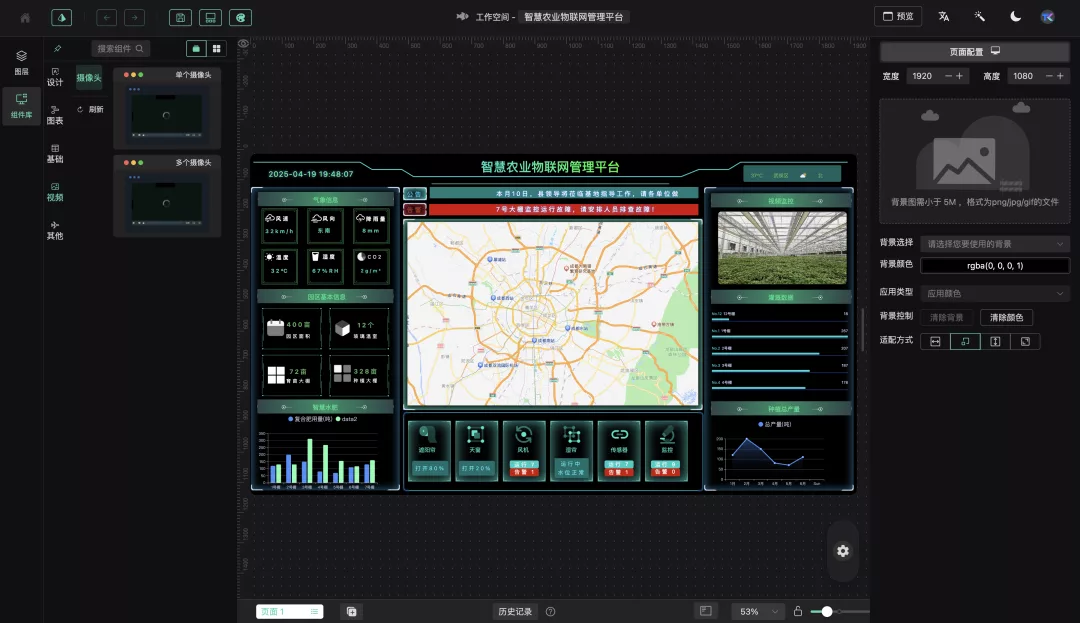Click the rgba background color swatch
The image size is (1080, 623).
[994, 266]
